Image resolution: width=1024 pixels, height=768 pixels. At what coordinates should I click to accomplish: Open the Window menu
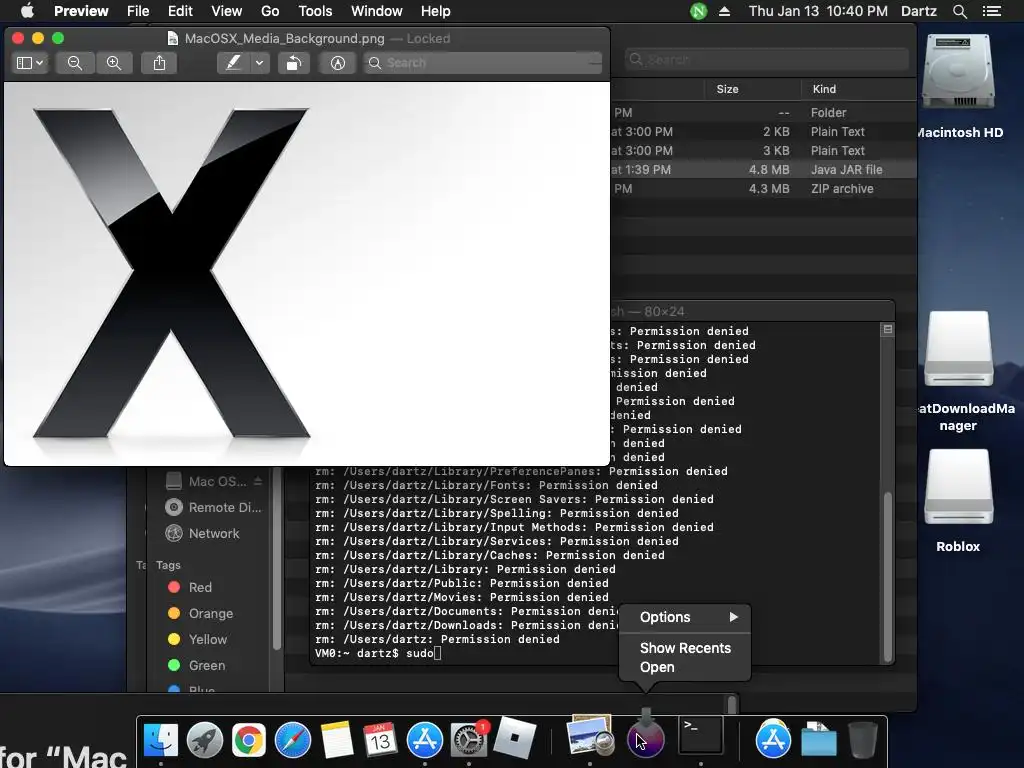point(377,11)
